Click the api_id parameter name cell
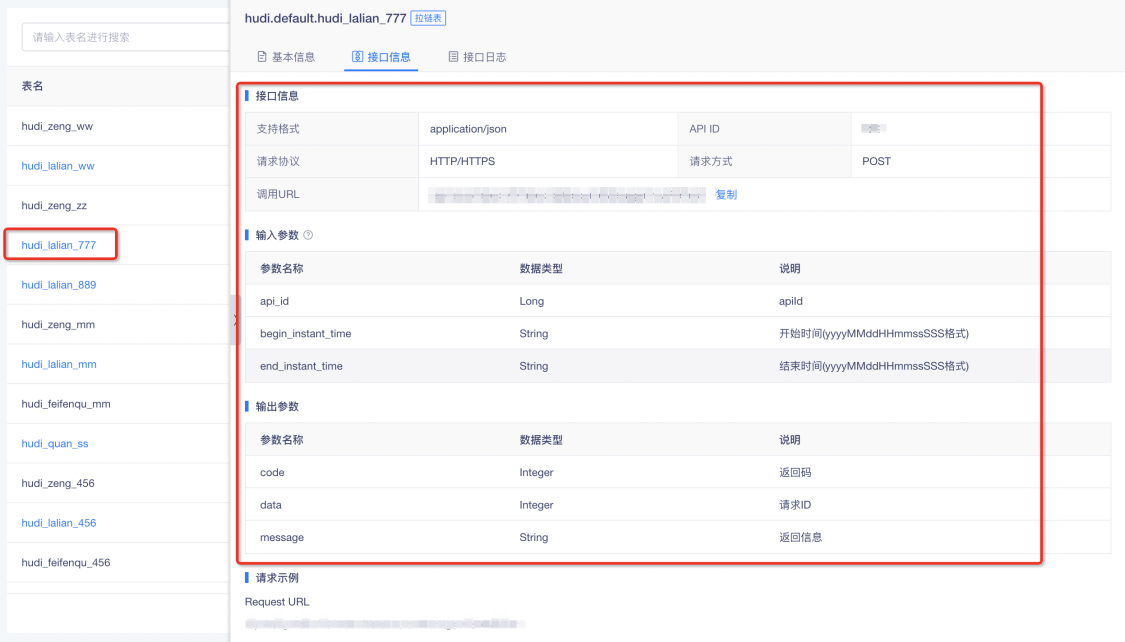Screen dimensions: 1125x642 coord(275,301)
